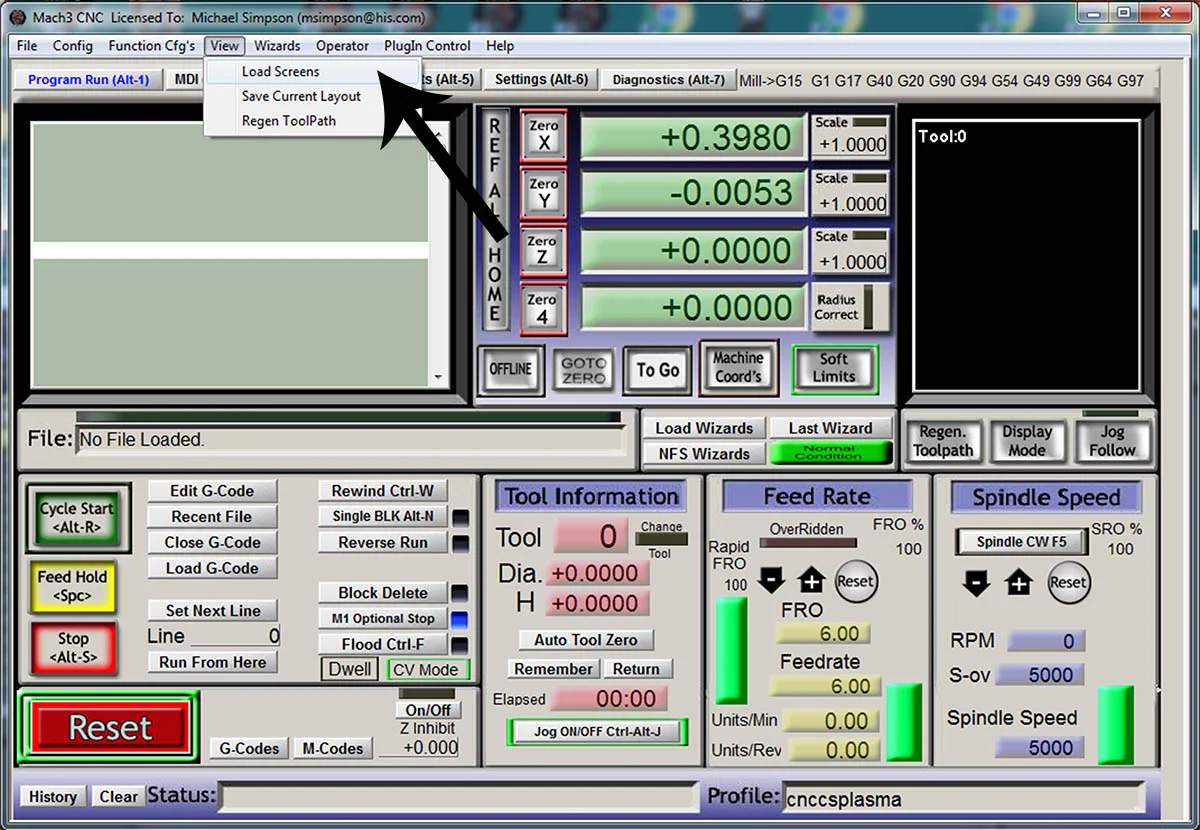This screenshot has width=1200, height=830.
Task: Zero the X axis
Action: [543, 136]
